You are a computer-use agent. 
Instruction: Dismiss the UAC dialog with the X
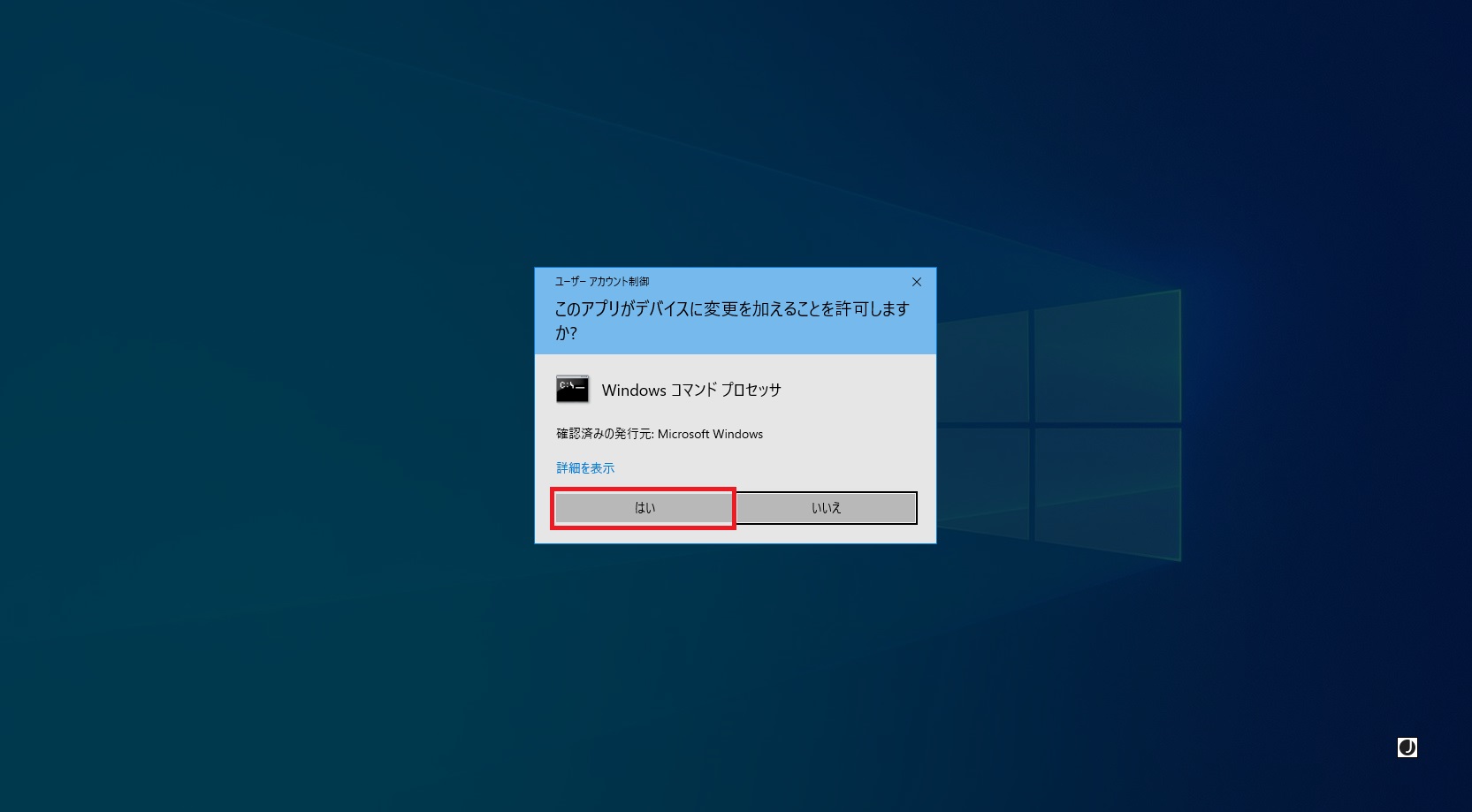click(916, 282)
